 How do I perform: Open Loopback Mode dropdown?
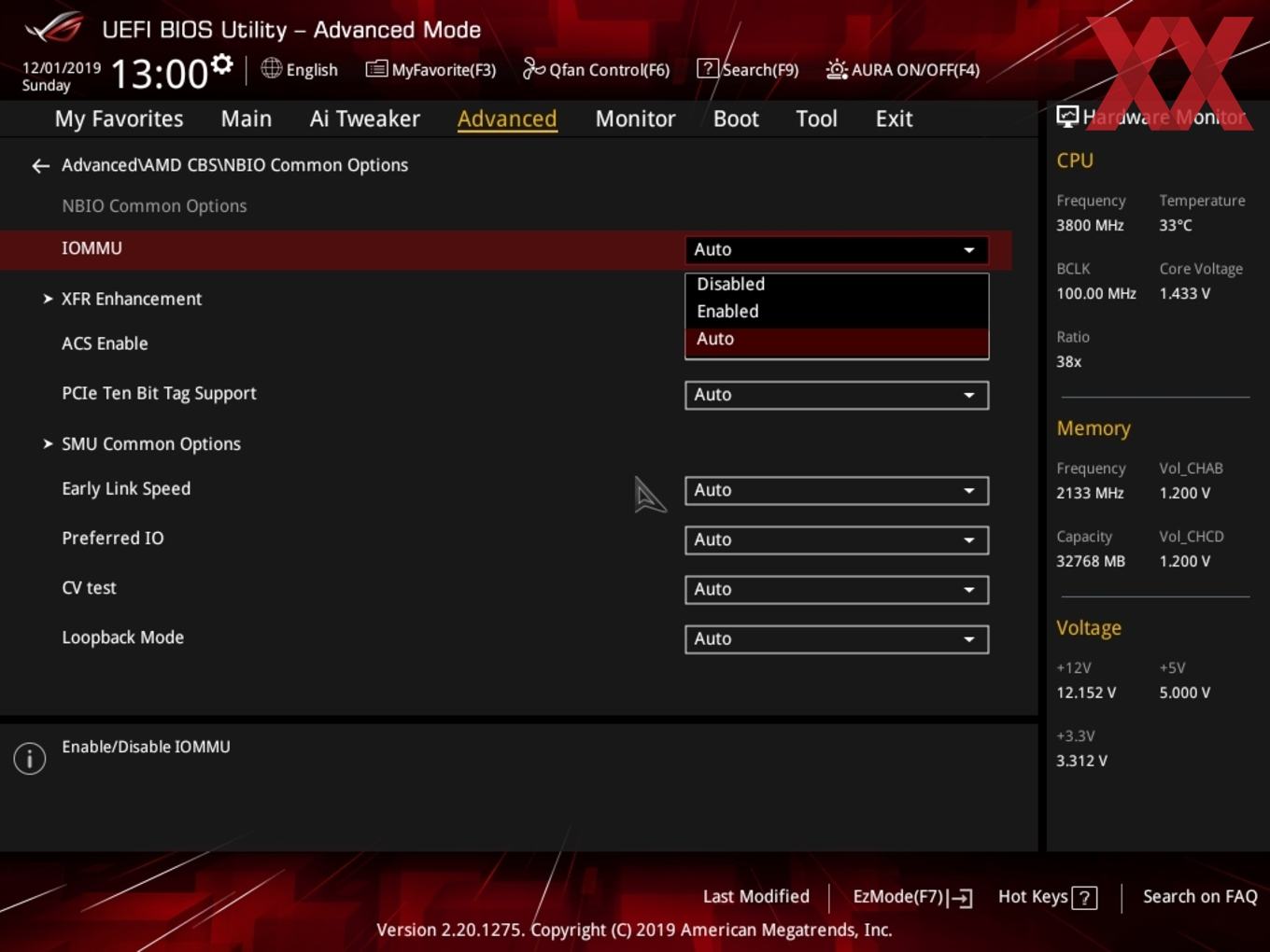[x=837, y=638]
